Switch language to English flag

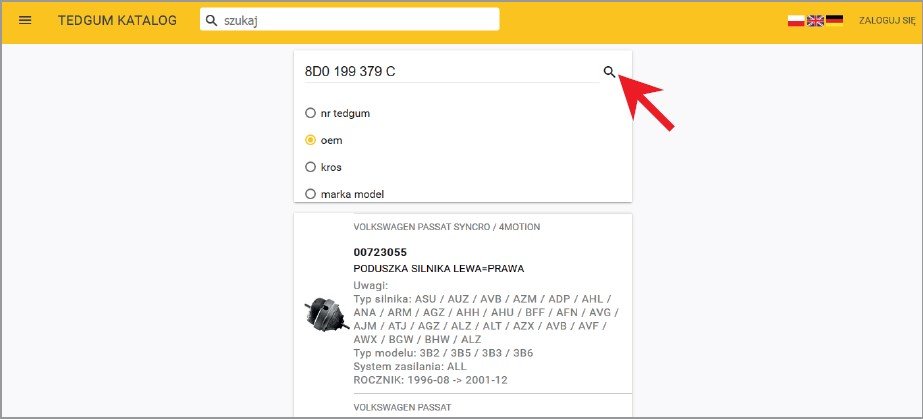815,21
